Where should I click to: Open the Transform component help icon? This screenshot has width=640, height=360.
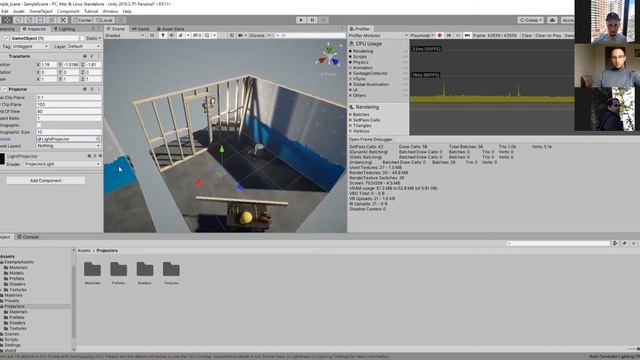85,56
